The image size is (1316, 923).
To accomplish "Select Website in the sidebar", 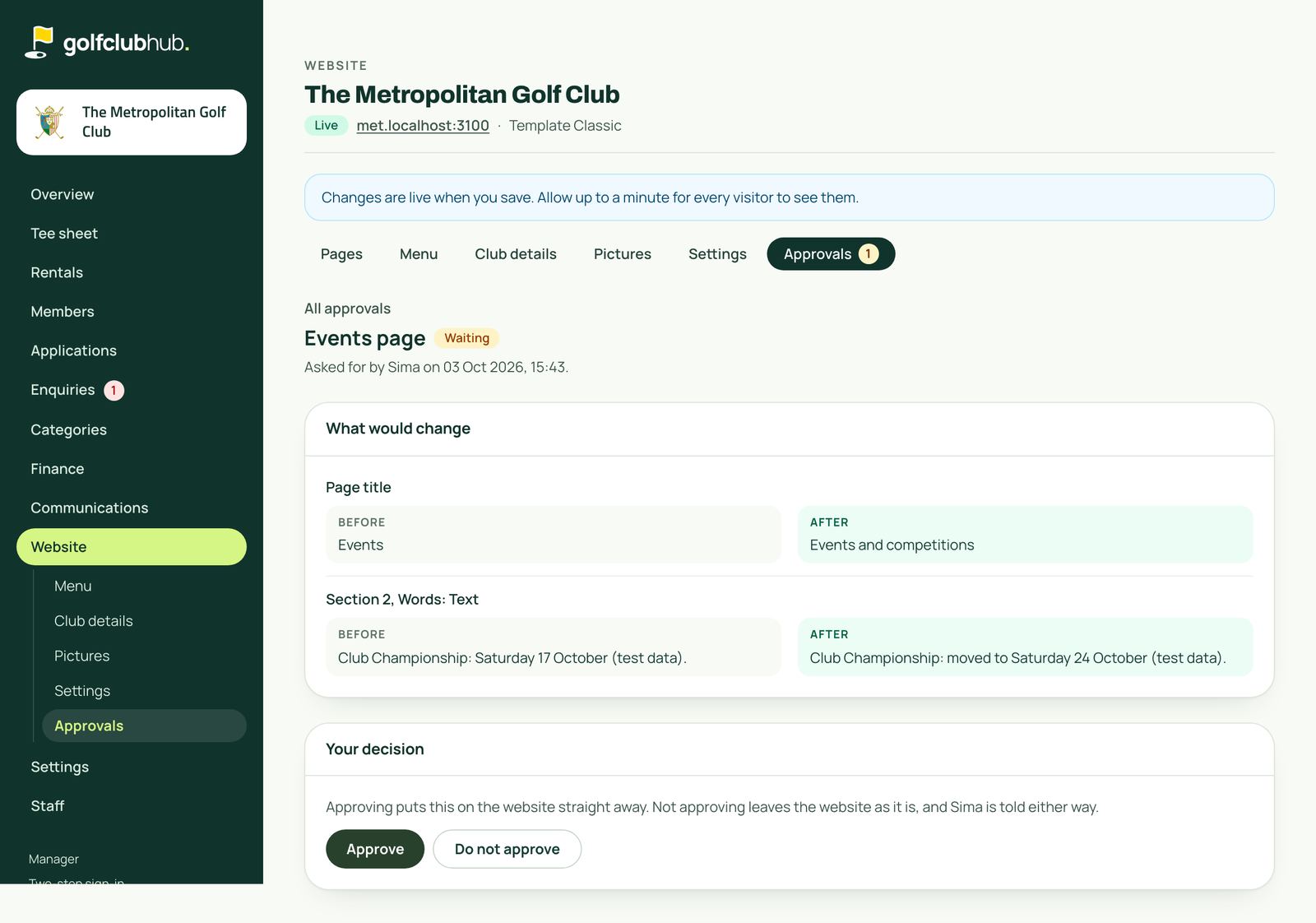I will (x=132, y=547).
